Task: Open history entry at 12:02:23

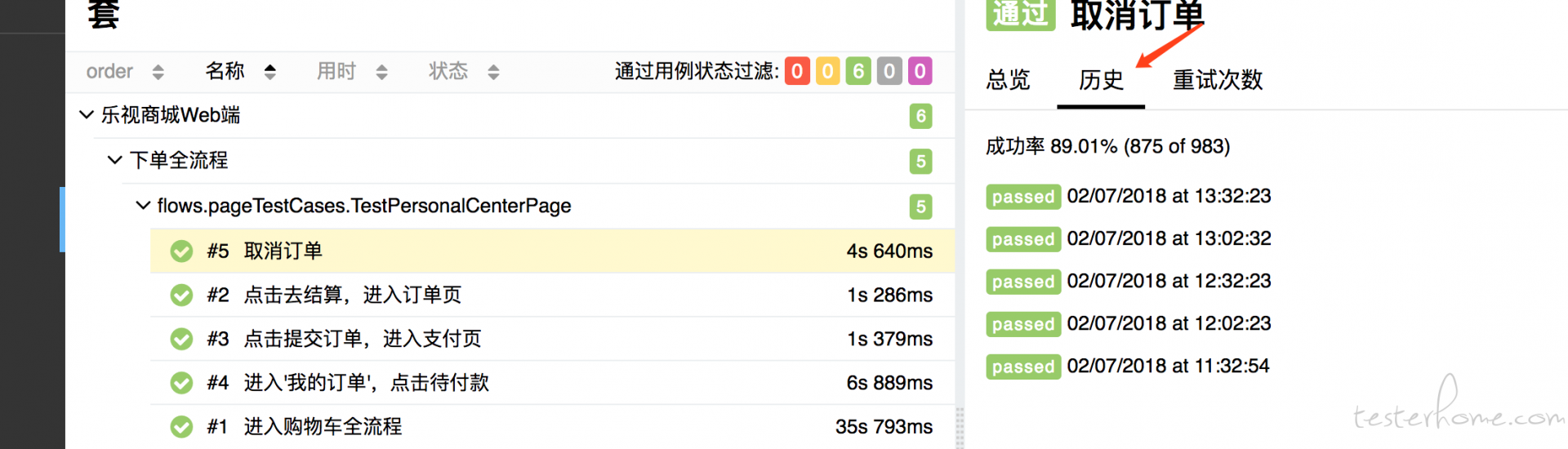Action: 1129,323
